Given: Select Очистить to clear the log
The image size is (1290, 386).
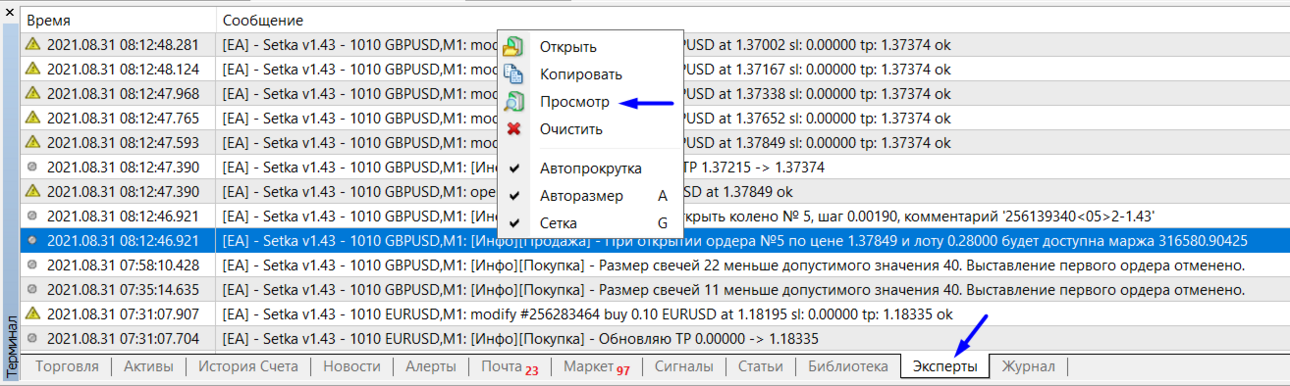Looking at the screenshot, I should point(590,129).
